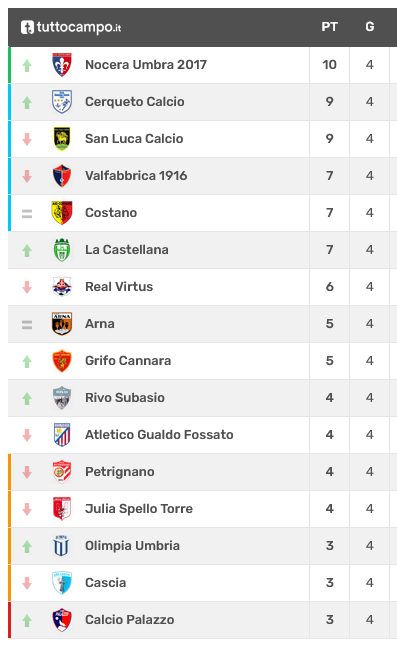The width and height of the screenshot is (397, 649).
Task: Open the Rivo Subasio team link
Action: [x=125, y=398]
